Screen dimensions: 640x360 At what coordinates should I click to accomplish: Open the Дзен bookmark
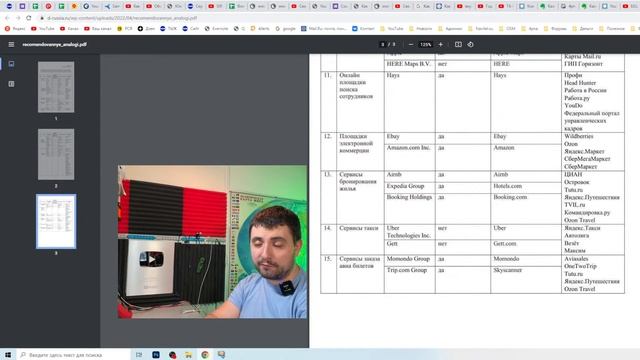point(147,29)
